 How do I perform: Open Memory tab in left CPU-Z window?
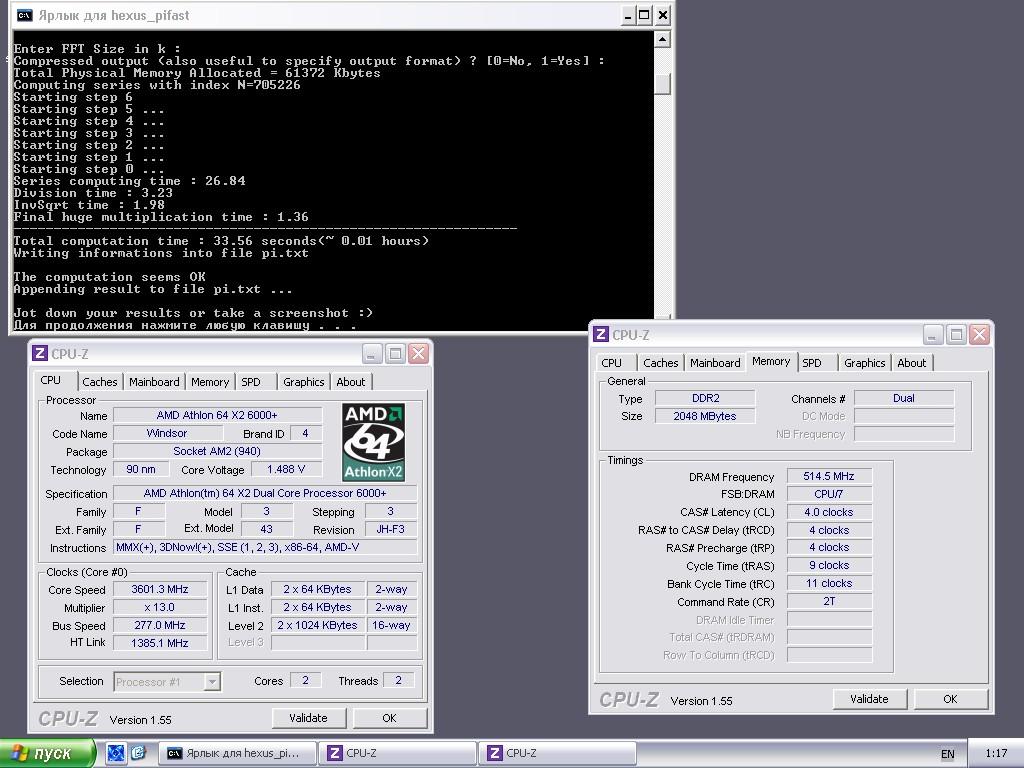210,382
